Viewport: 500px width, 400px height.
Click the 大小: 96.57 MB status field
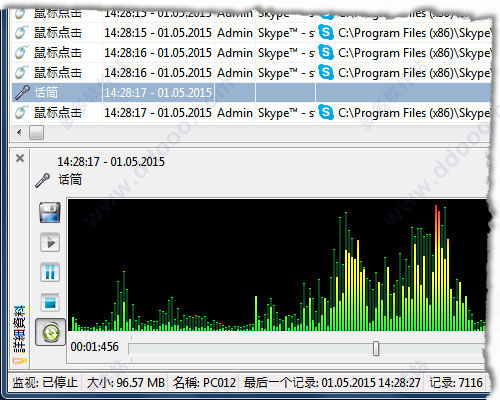coord(126,382)
